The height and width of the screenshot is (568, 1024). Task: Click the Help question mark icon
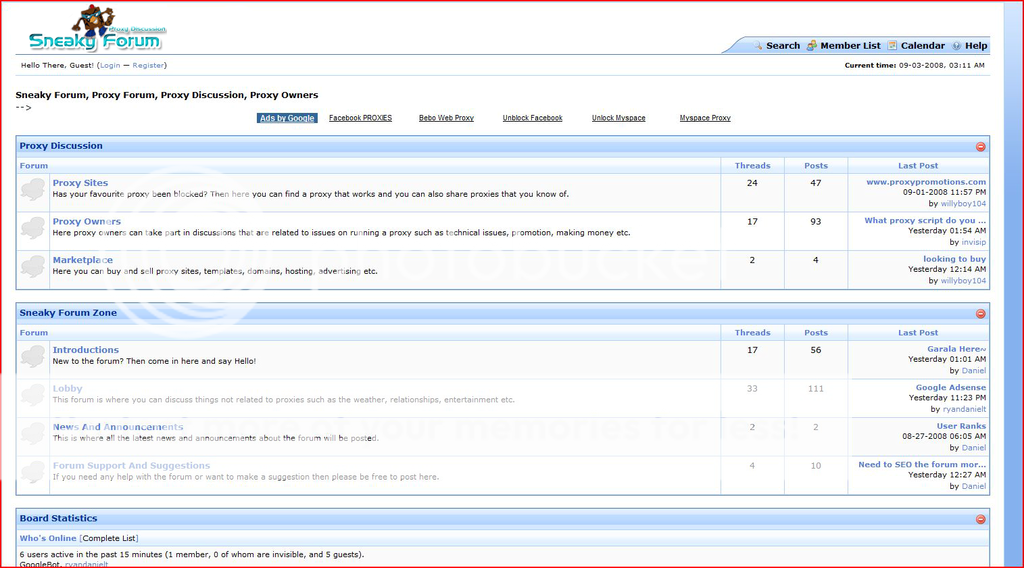pos(956,46)
